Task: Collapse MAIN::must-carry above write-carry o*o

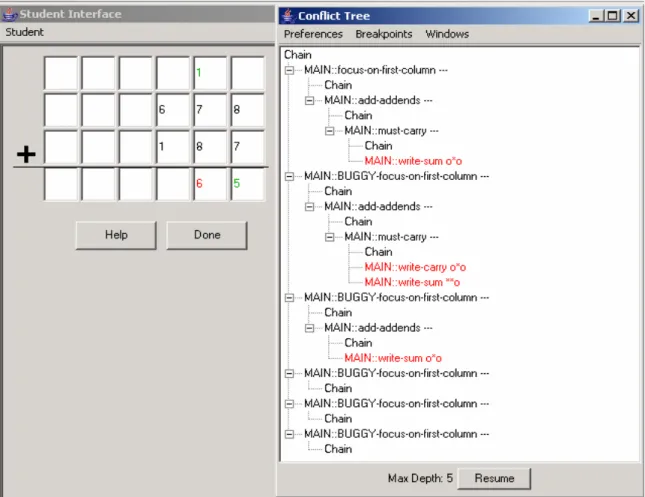Action: click(x=329, y=237)
